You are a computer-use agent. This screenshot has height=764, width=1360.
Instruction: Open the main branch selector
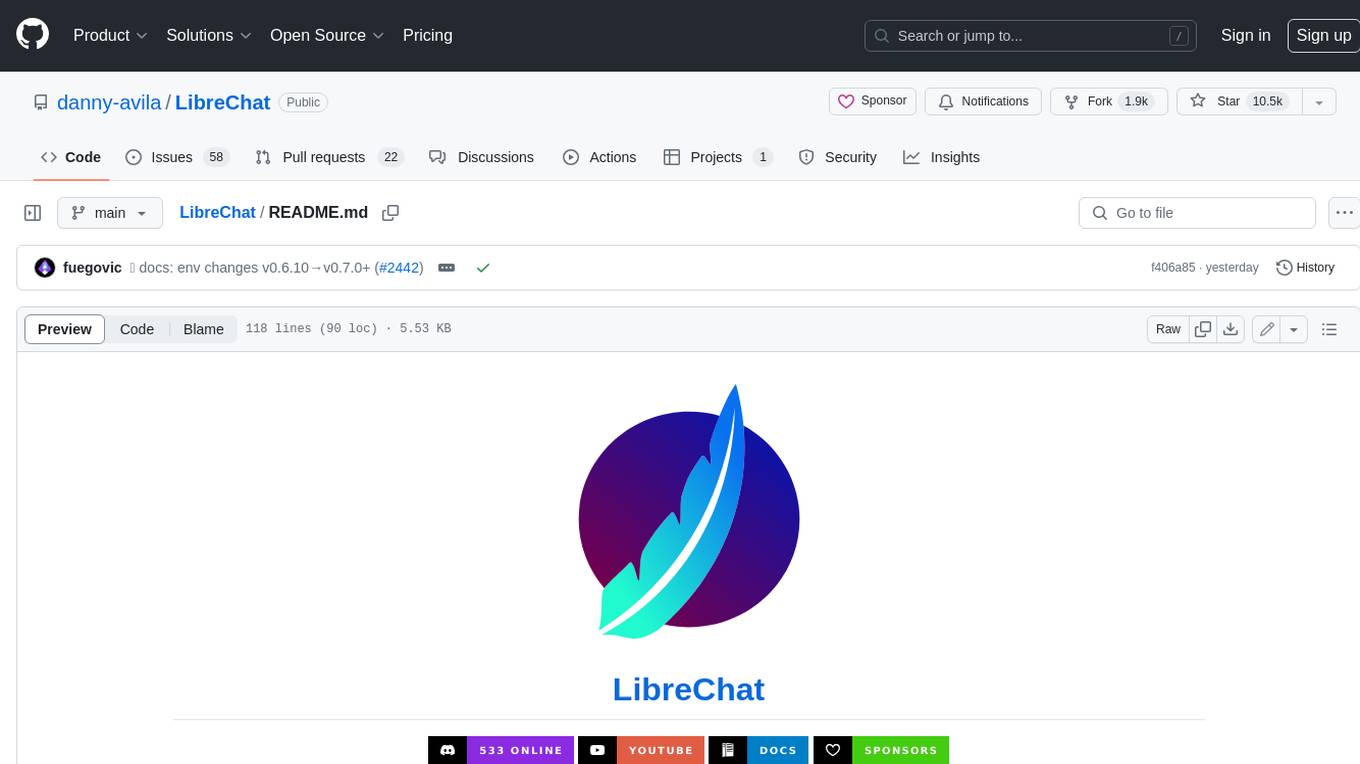pyautogui.click(x=110, y=213)
